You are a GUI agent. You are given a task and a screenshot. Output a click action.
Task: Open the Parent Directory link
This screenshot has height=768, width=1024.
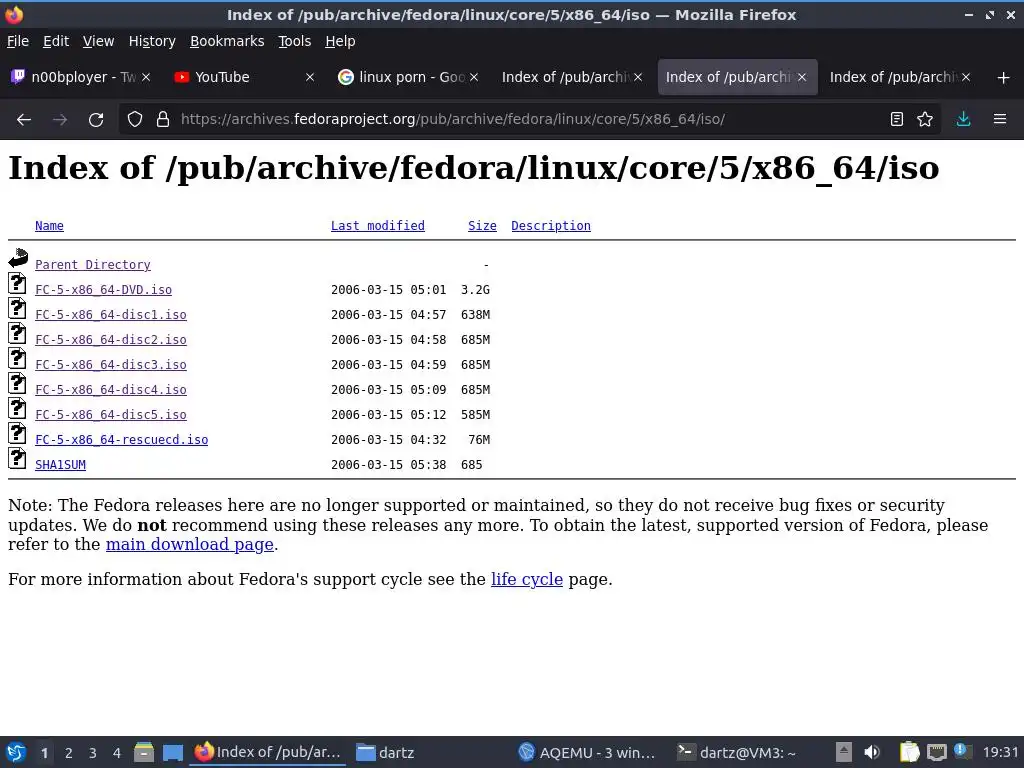pos(93,264)
